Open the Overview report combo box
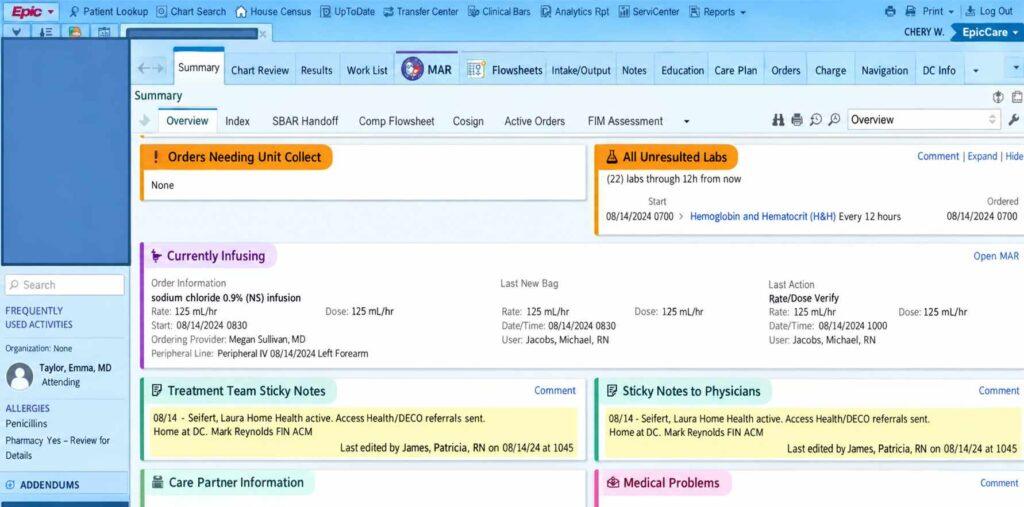The width and height of the screenshot is (1024, 507). [923, 120]
